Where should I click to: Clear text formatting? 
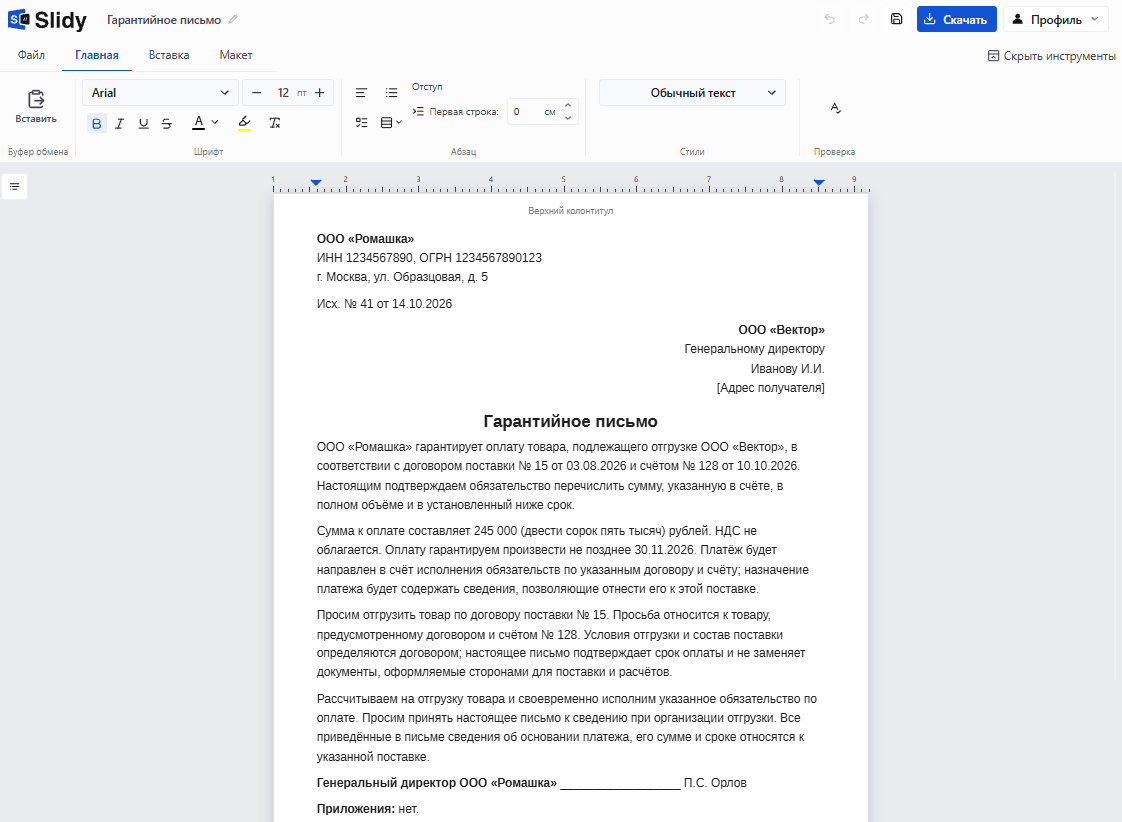(275, 123)
